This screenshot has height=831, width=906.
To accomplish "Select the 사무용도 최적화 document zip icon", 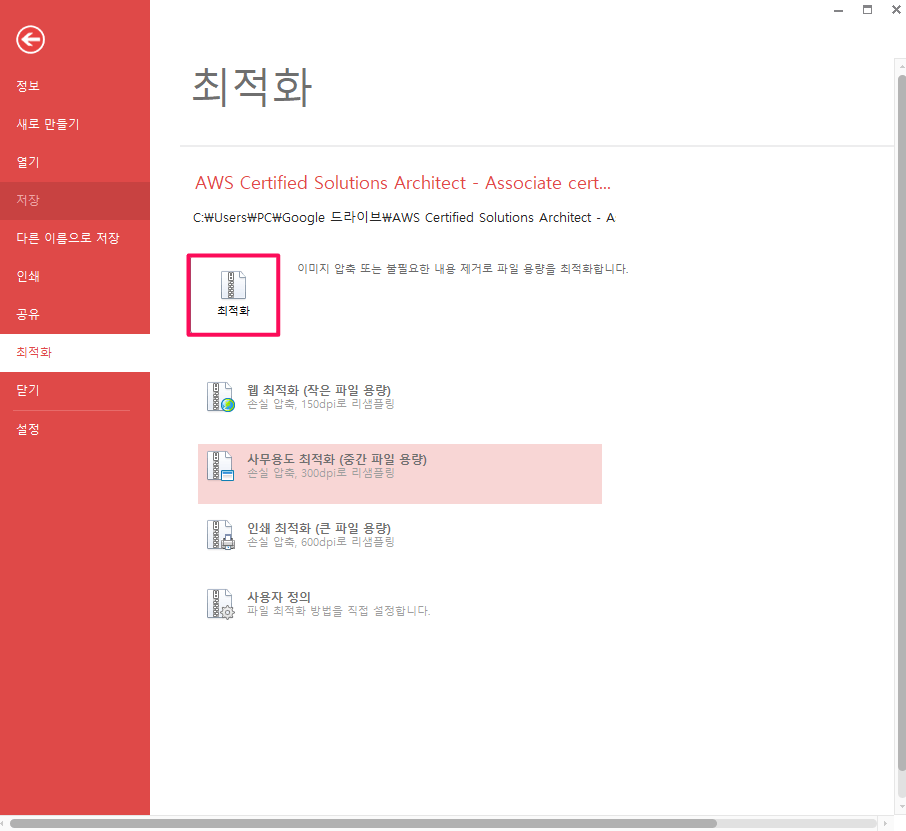I will (220, 466).
